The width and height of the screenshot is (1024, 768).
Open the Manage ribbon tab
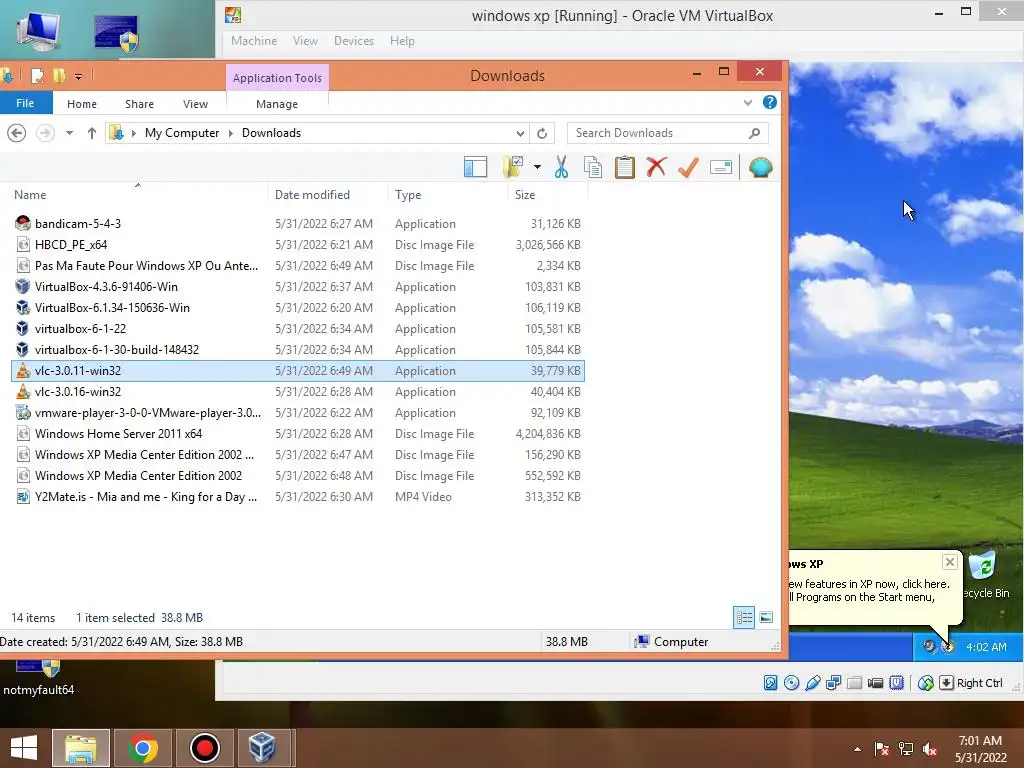click(277, 104)
